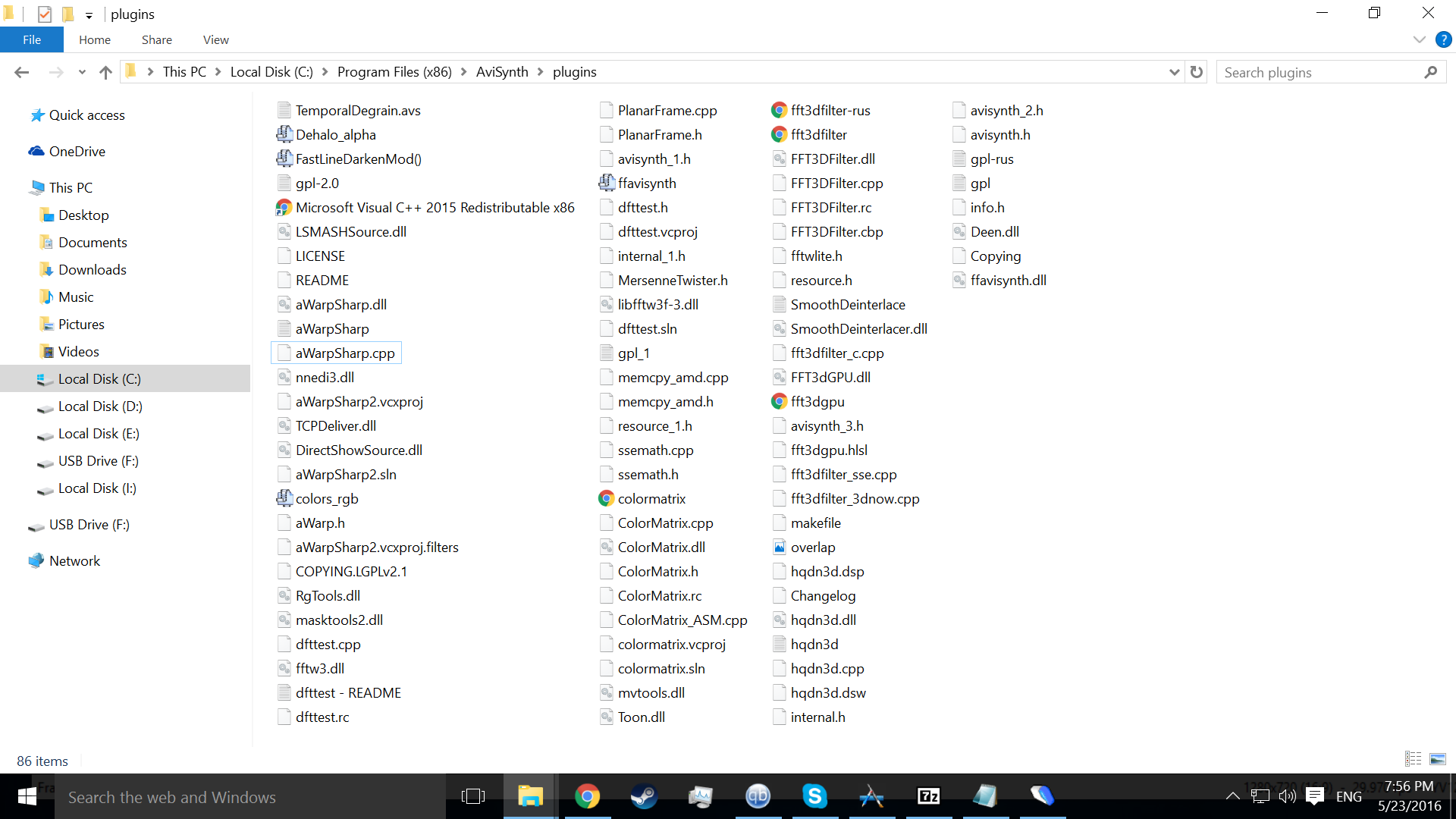The height and width of the screenshot is (819, 1456).
Task: Select the fft3dfilter-rus Chrome HTML file
Action: pyautogui.click(x=821, y=110)
